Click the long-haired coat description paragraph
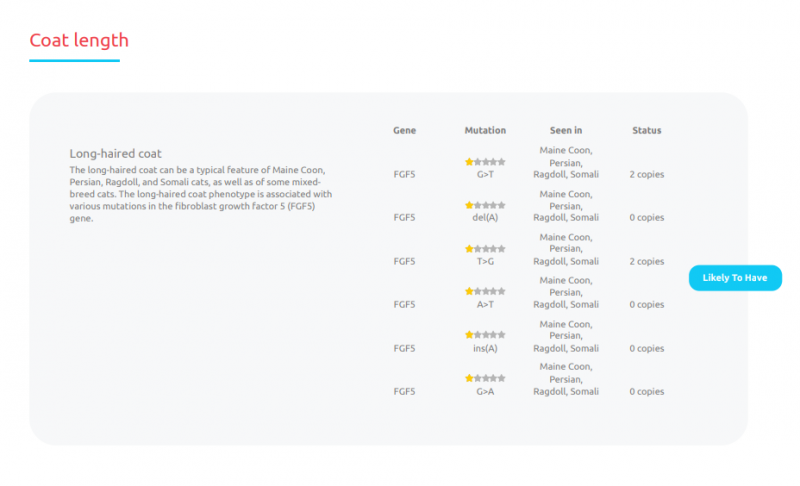Image resolution: width=800 pixels, height=486 pixels. coord(200,194)
